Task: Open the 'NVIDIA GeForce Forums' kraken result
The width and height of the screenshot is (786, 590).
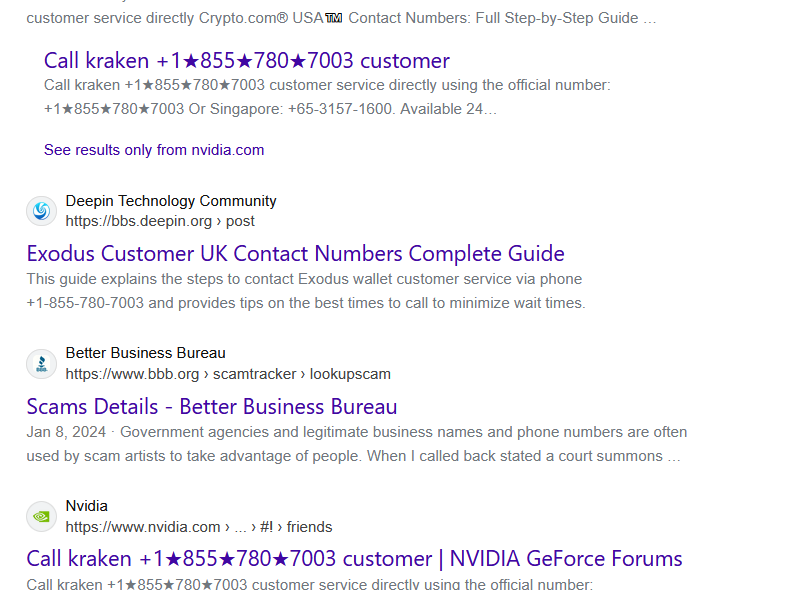Action: (x=354, y=559)
